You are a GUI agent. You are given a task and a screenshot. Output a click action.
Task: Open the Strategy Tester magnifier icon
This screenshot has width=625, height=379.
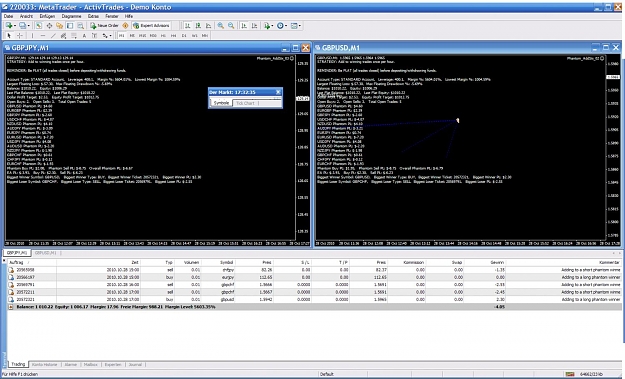[81, 26]
